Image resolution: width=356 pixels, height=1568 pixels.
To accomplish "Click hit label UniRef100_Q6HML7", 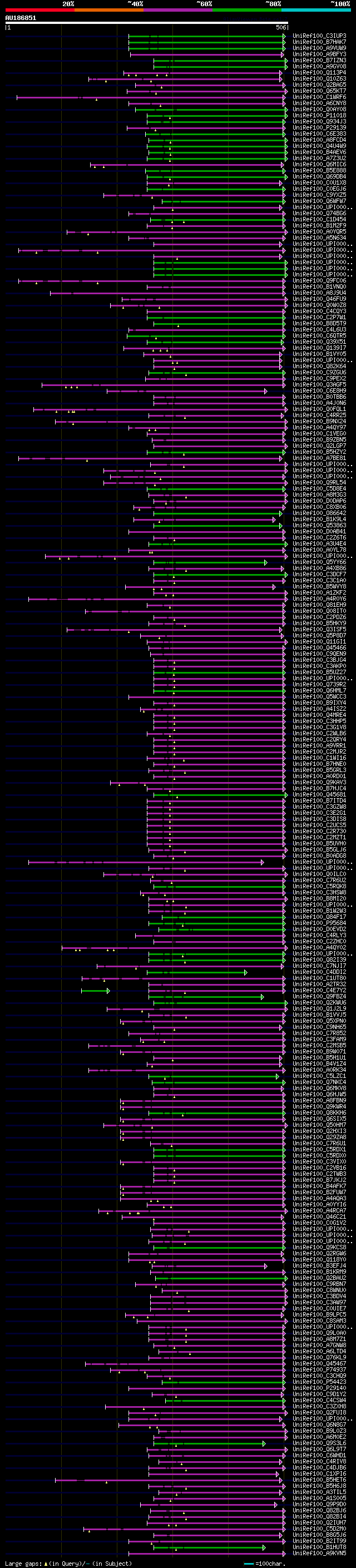I will 319,691.
